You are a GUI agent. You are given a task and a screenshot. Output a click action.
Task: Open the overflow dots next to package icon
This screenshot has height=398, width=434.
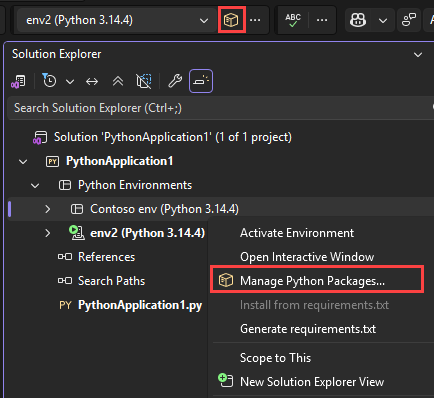click(x=255, y=20)
